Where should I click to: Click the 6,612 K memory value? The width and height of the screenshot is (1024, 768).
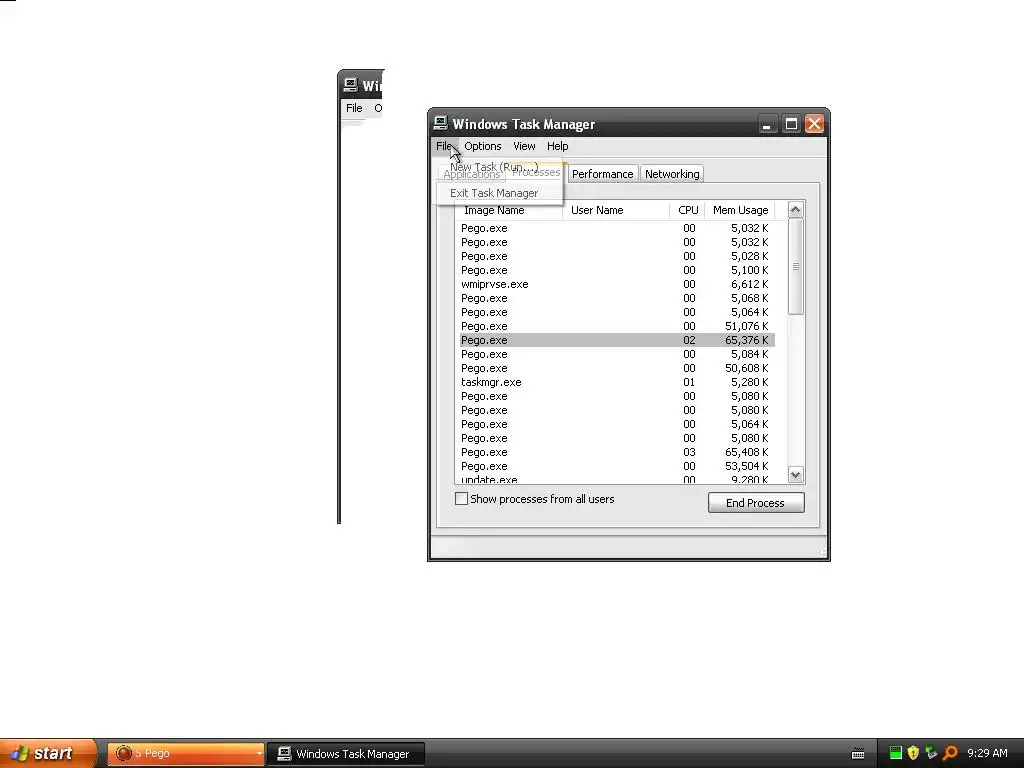pos(749,284)
